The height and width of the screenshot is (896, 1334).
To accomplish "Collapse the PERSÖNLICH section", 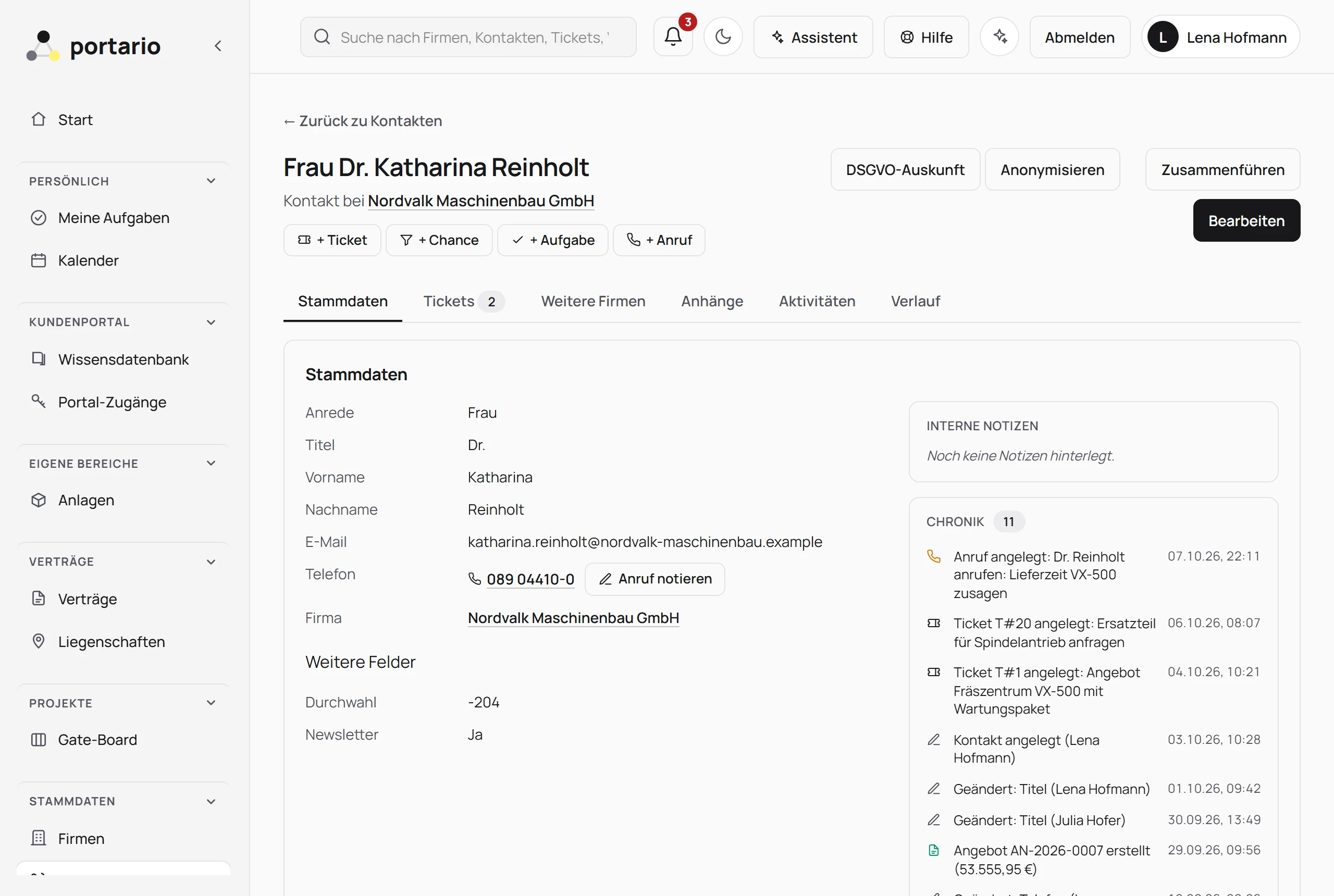I will (211, 181).
